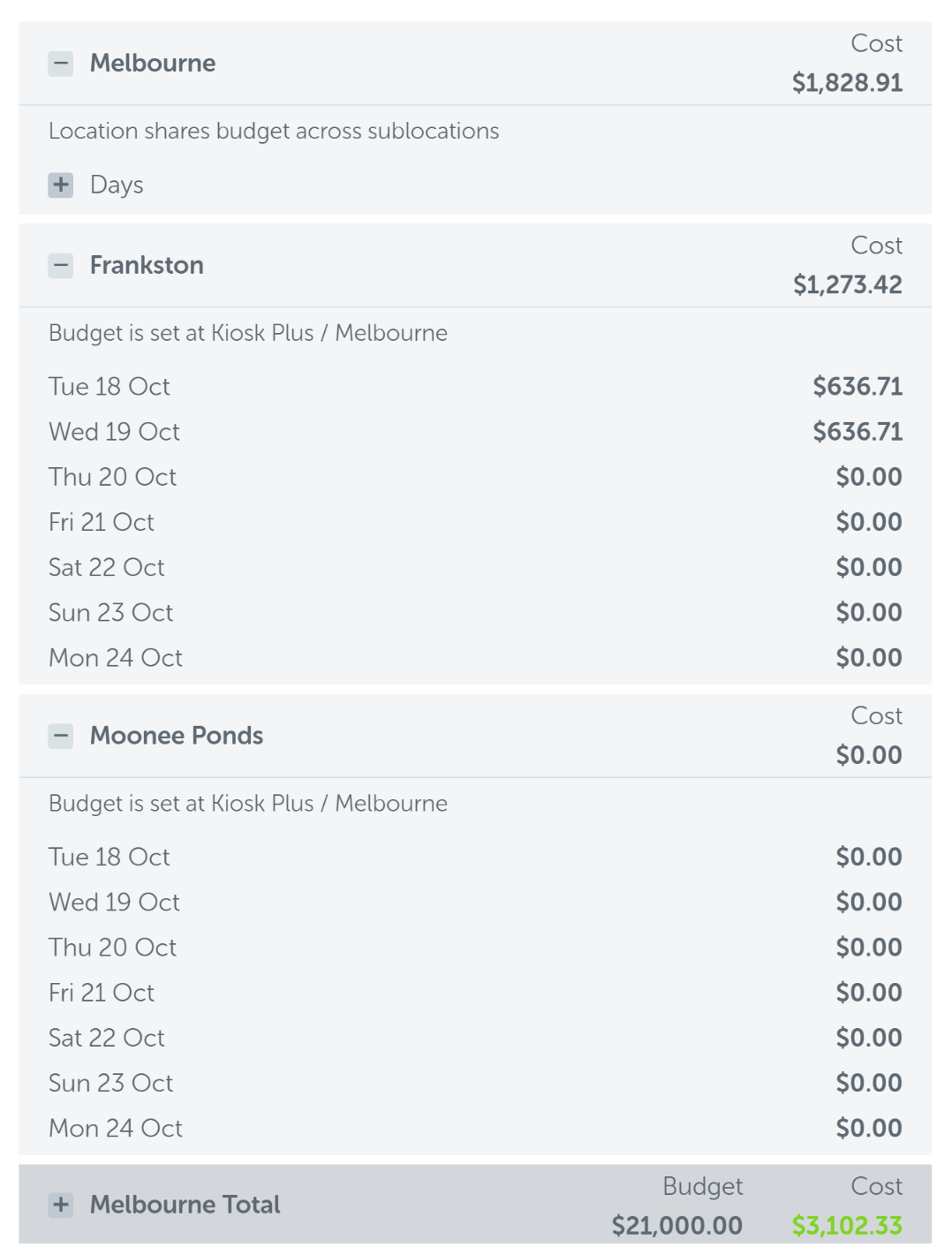Click the Melbourne cost $1,828.91
This screenshot has height=1255, width=952.
point(847,83)
